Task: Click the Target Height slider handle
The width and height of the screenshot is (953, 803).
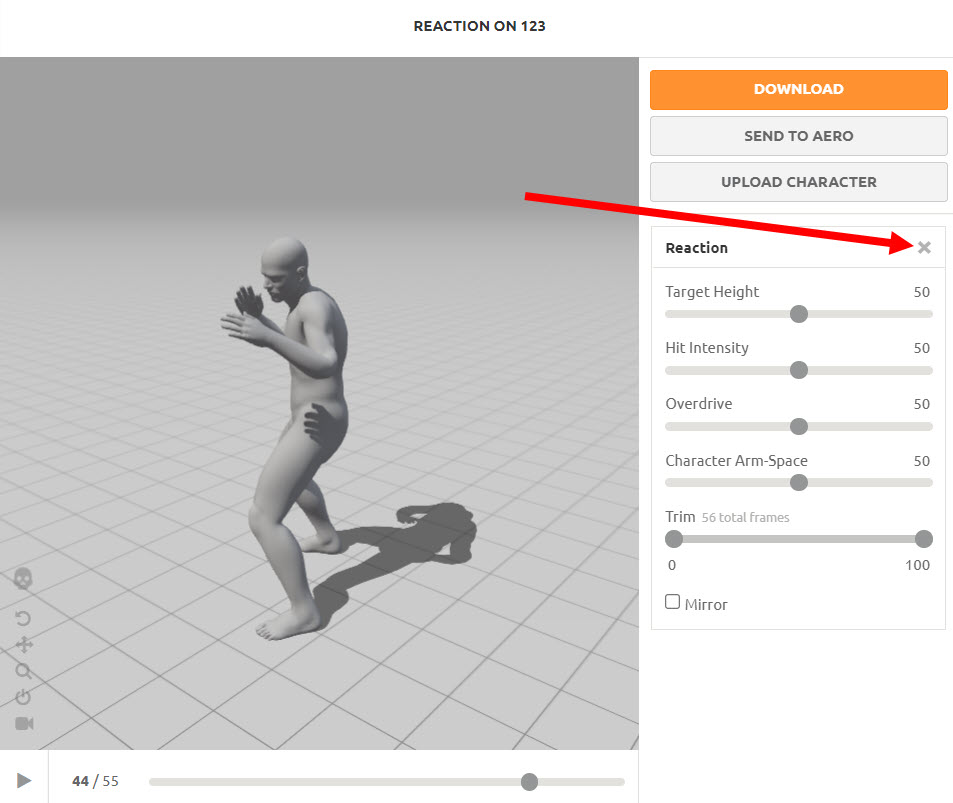Action: (799, 314)
